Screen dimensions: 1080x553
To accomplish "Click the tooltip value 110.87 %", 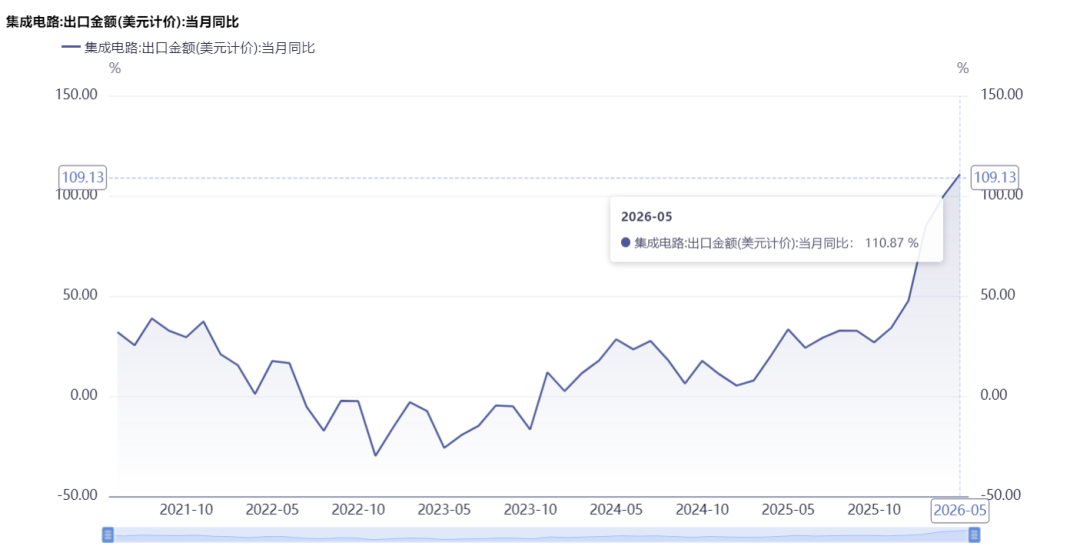I will (891, 242).
